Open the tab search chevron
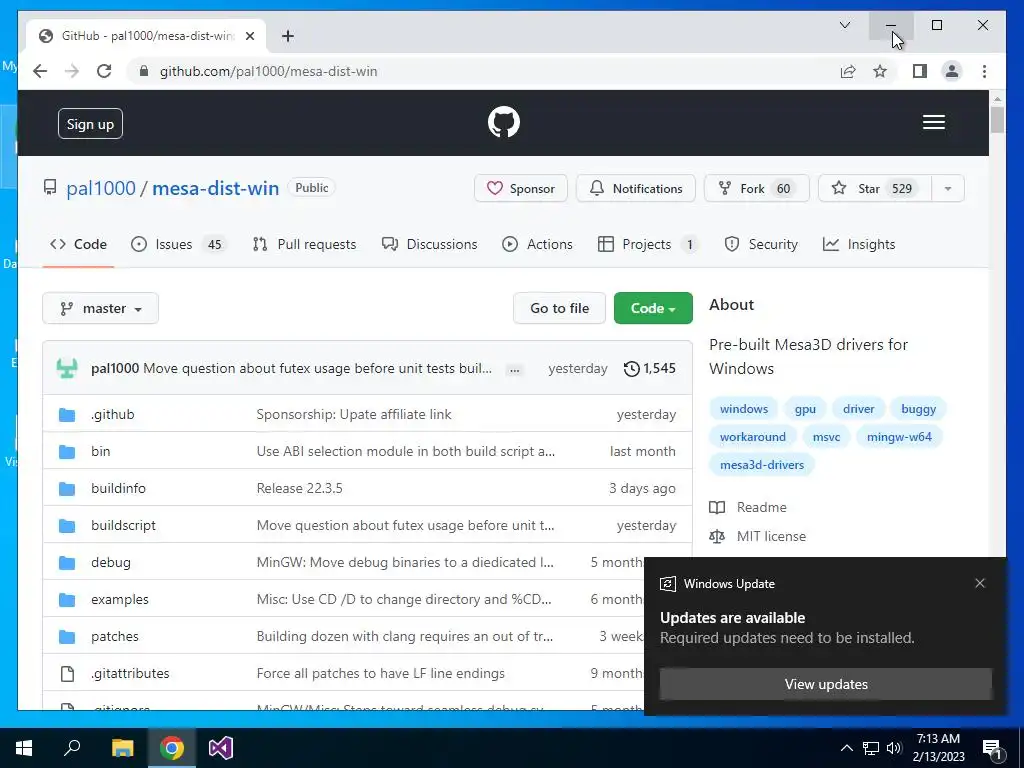This screenshot has width=1024, height=768. pyautogui.click(x=844, y=25)
